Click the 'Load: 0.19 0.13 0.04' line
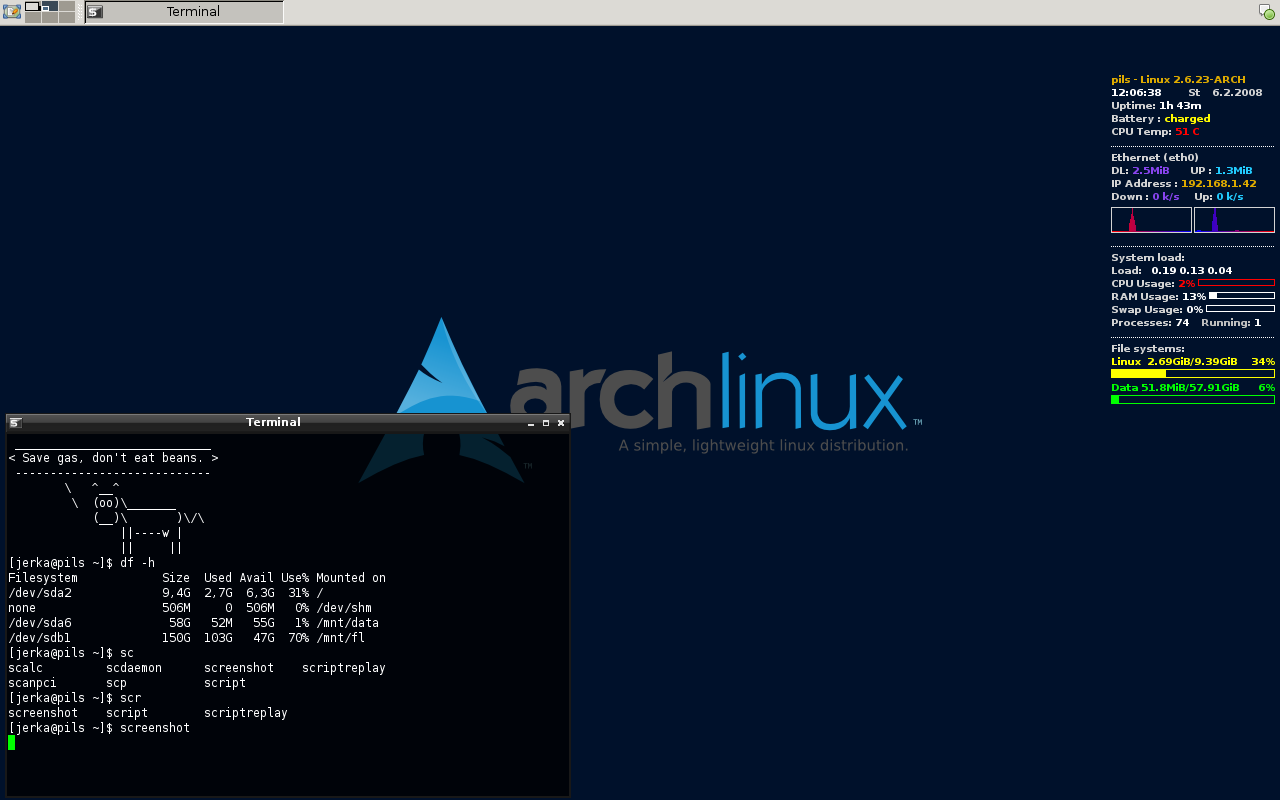The image size is (1280, 800). 1171,271
